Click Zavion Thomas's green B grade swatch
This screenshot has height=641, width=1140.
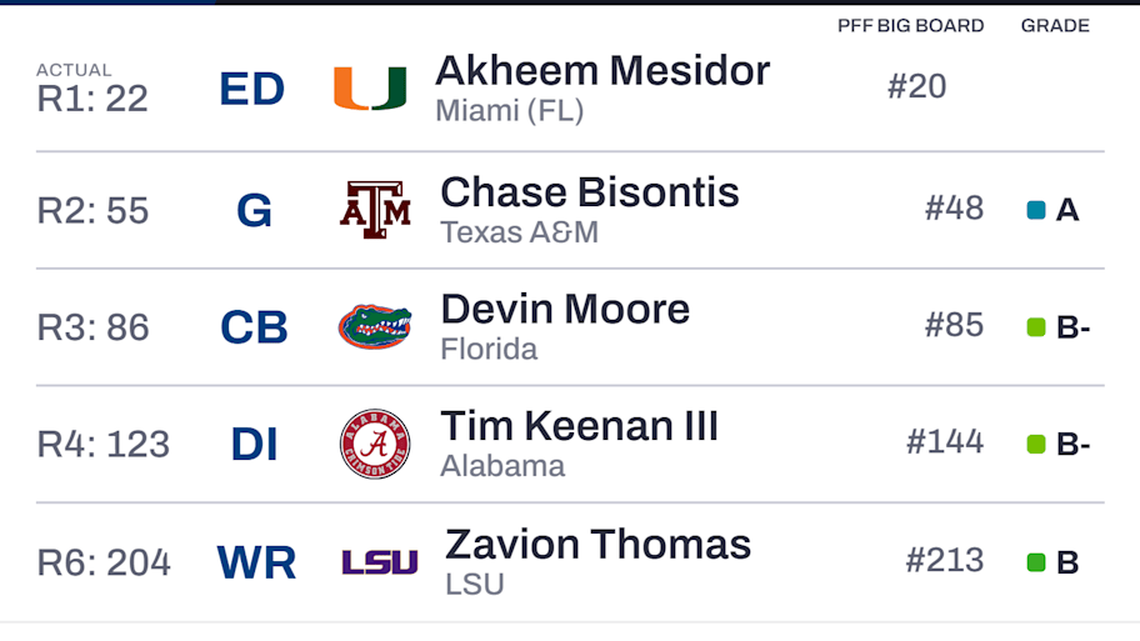(x=1036, y=562)
